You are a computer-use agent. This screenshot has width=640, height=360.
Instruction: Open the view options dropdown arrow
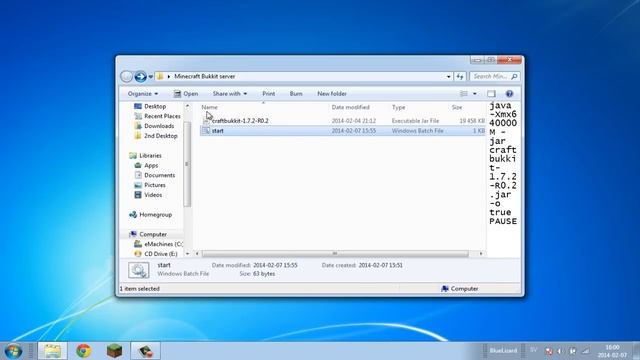coord(474,94)
